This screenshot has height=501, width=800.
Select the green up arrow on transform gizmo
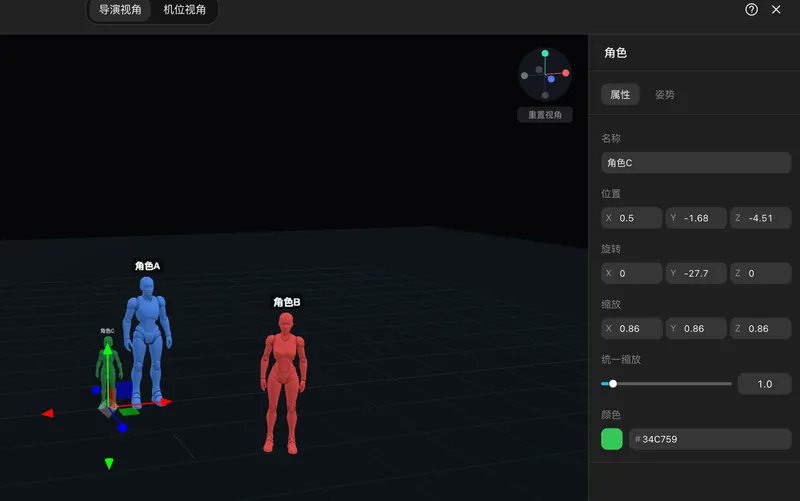coord(108,349)
